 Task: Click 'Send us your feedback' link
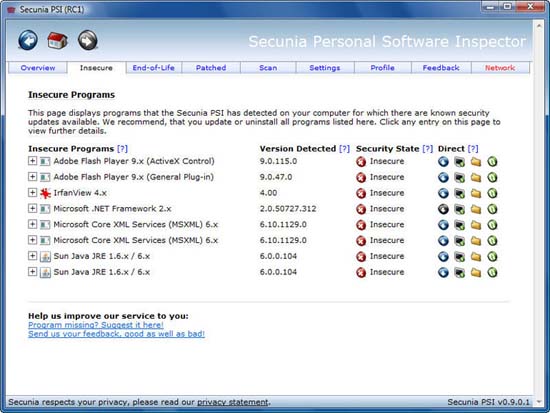[x=116, y=334]
